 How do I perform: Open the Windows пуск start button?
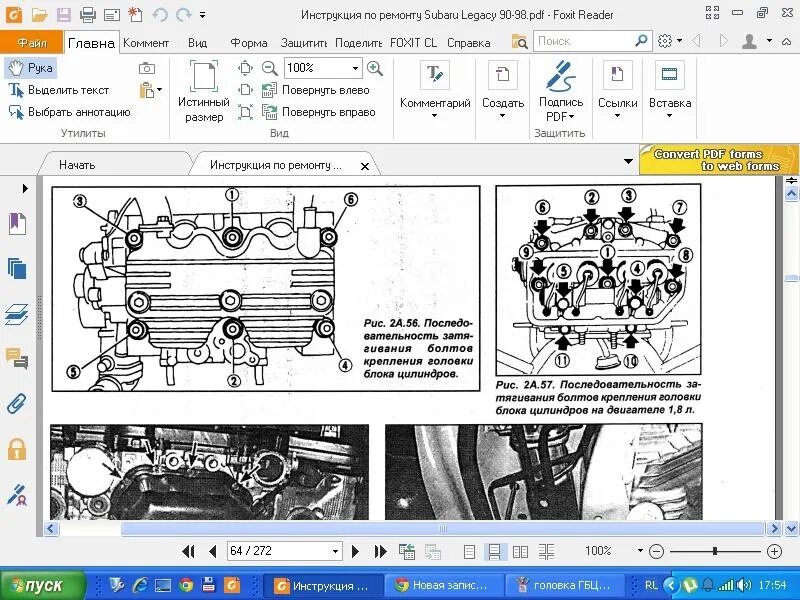pos(43,585)
